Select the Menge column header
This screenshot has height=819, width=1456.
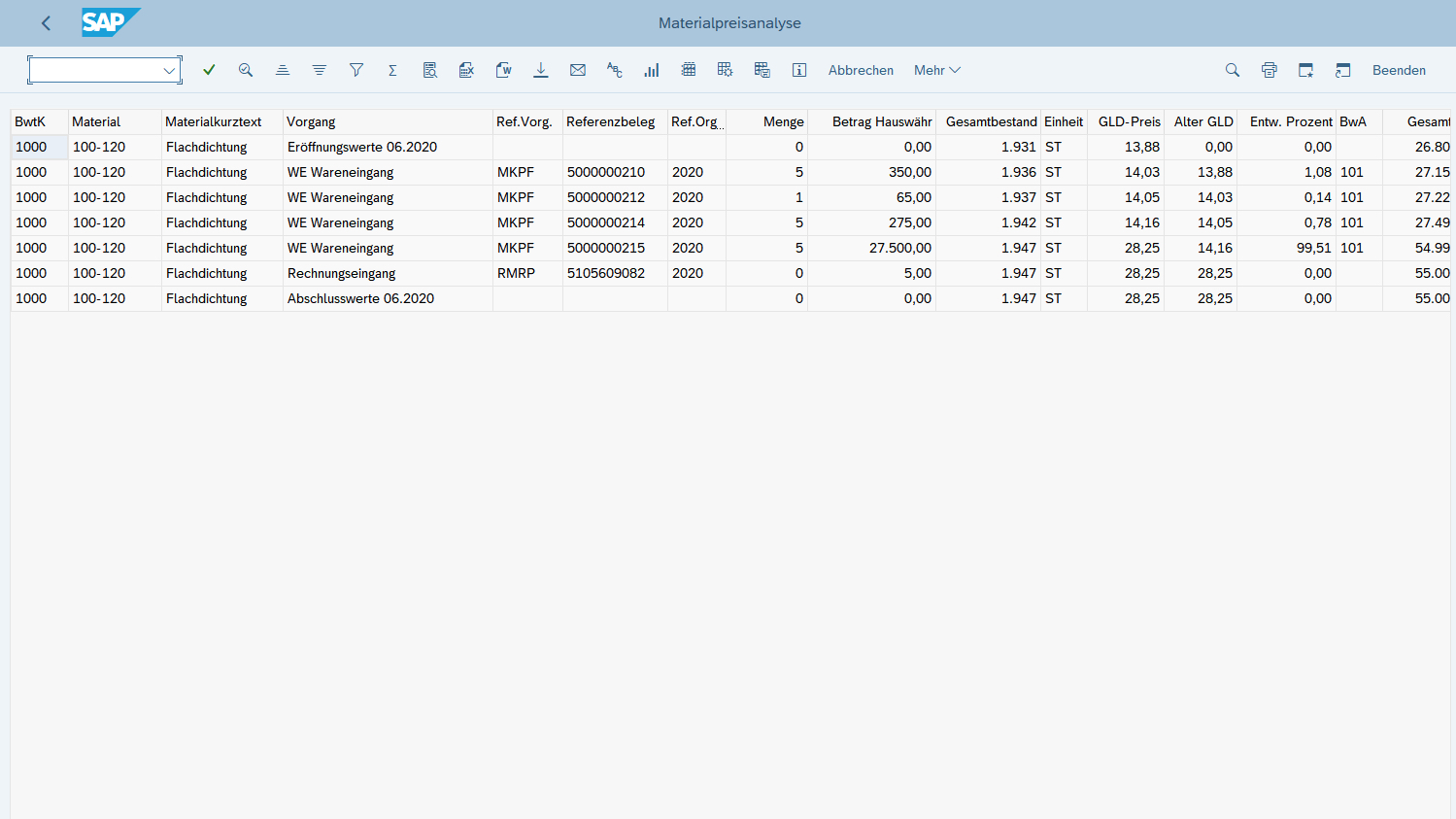point(767,121)
